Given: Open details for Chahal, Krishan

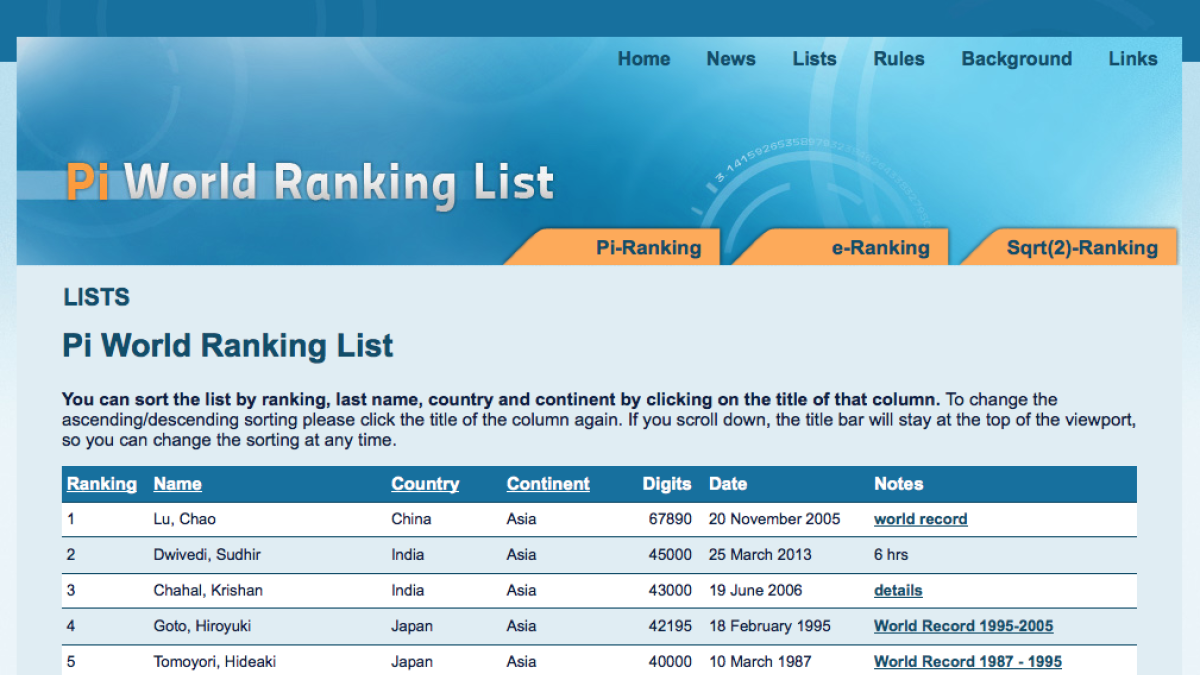Looking at the screenshot, I should pos(897,590).
